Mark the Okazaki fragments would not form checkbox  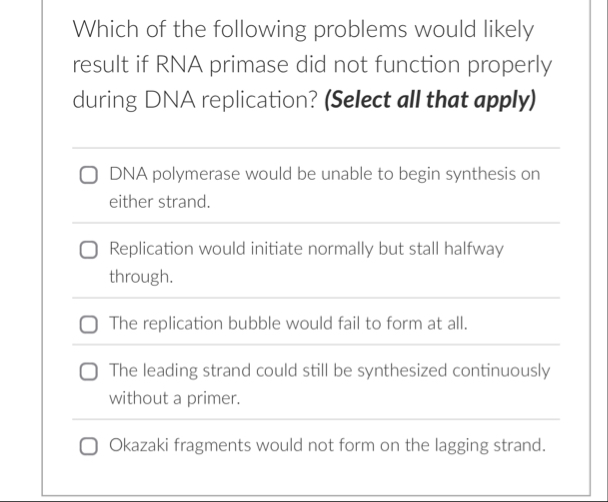coord(88,446)
